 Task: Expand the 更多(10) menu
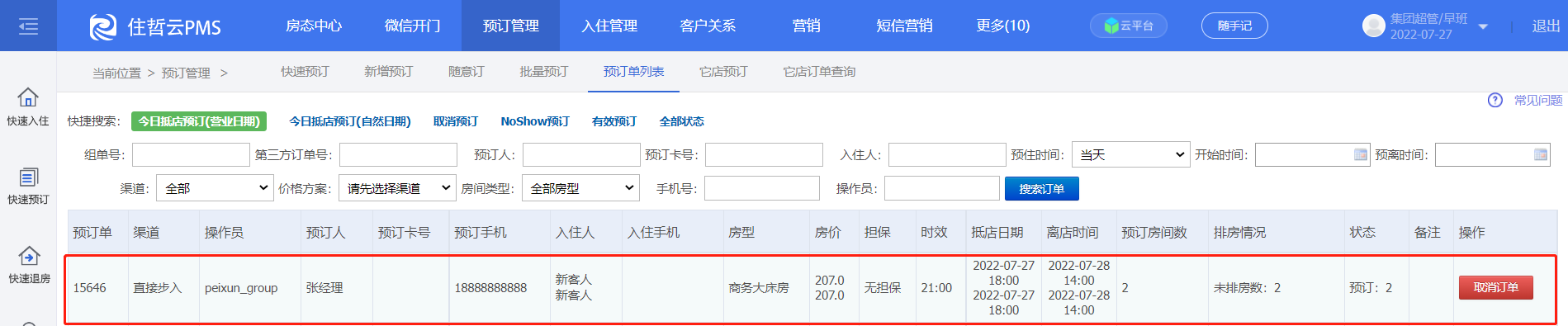pyautogui.click(x=1002, y=26)
